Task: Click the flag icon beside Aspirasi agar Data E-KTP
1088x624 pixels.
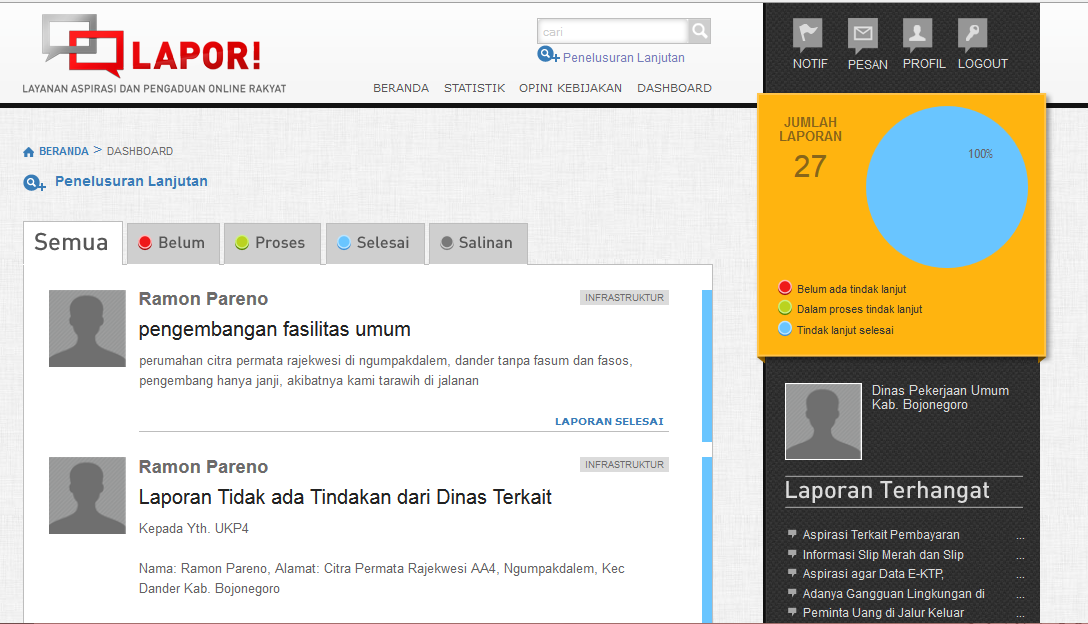Action: point(792,573)
